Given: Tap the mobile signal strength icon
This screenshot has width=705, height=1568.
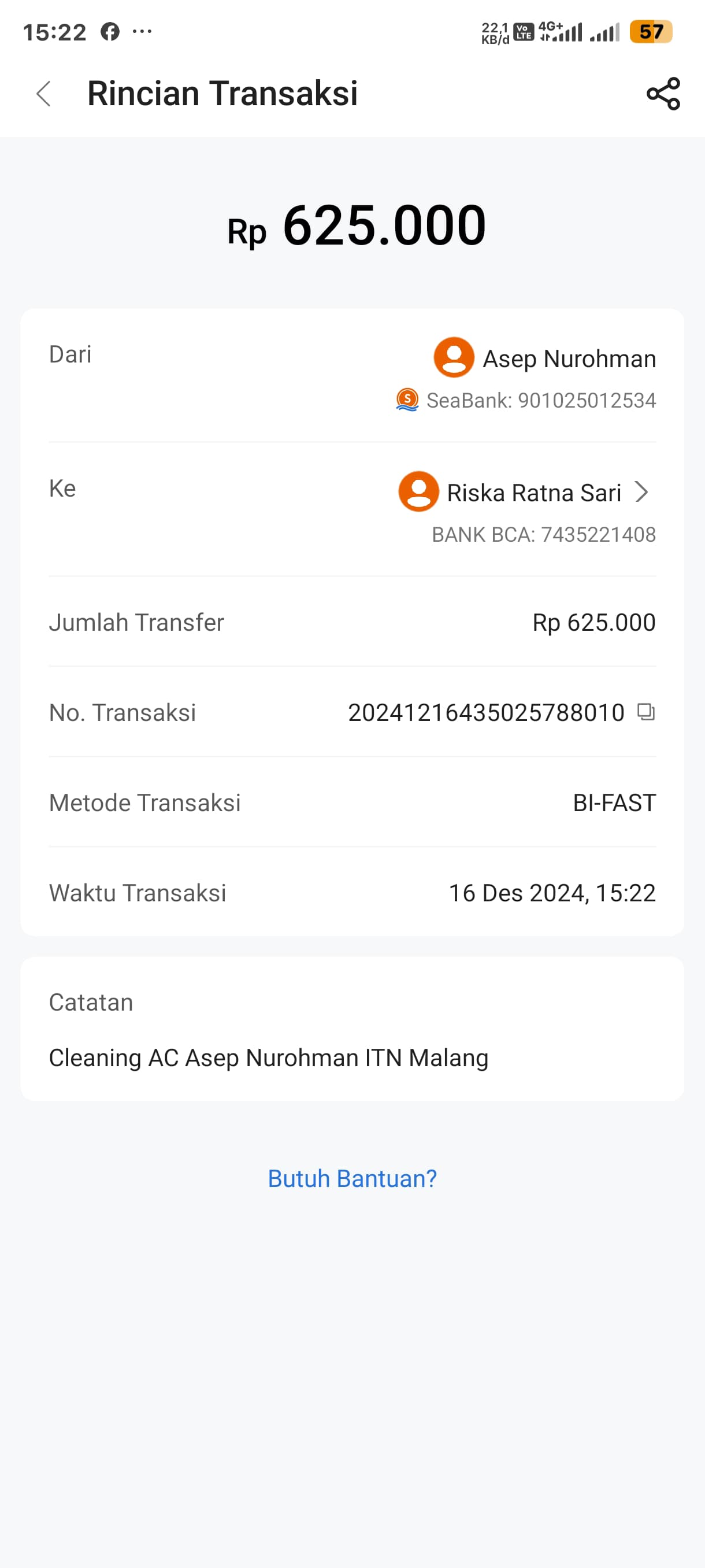Looking at the screenshot, I should coord(604,32).
